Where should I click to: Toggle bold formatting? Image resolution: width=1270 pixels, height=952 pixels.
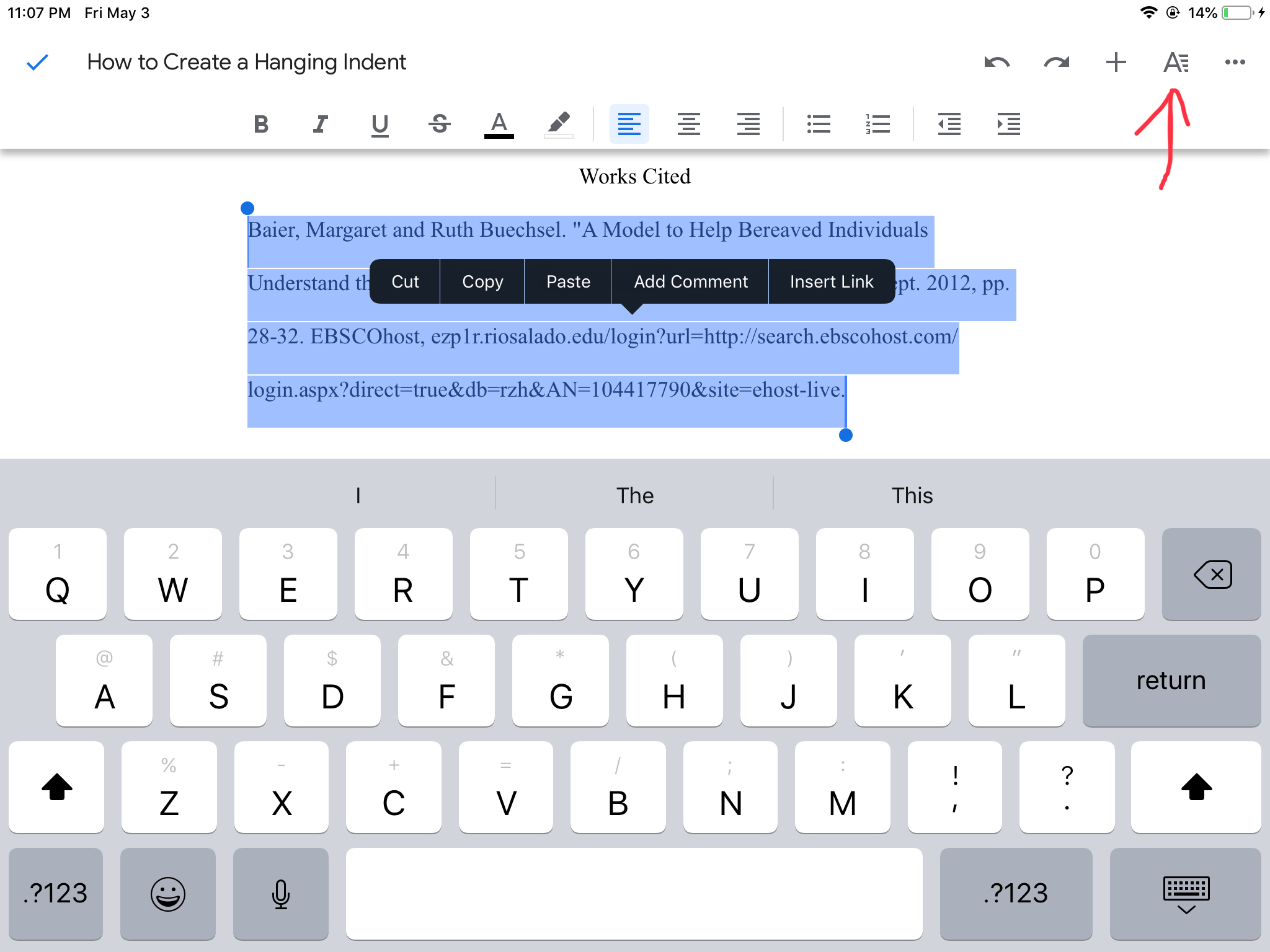click(x=261, y=124)
